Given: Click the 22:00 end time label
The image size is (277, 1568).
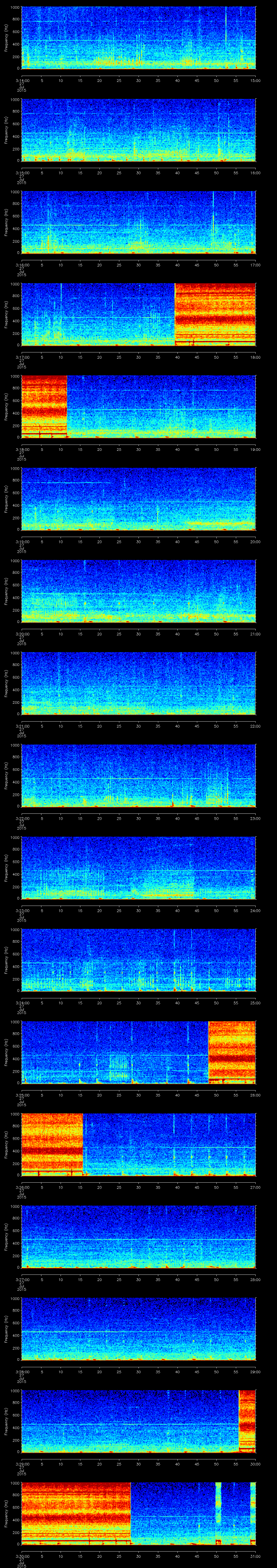Looking at the screenshot, I should (x=256, y=726).
